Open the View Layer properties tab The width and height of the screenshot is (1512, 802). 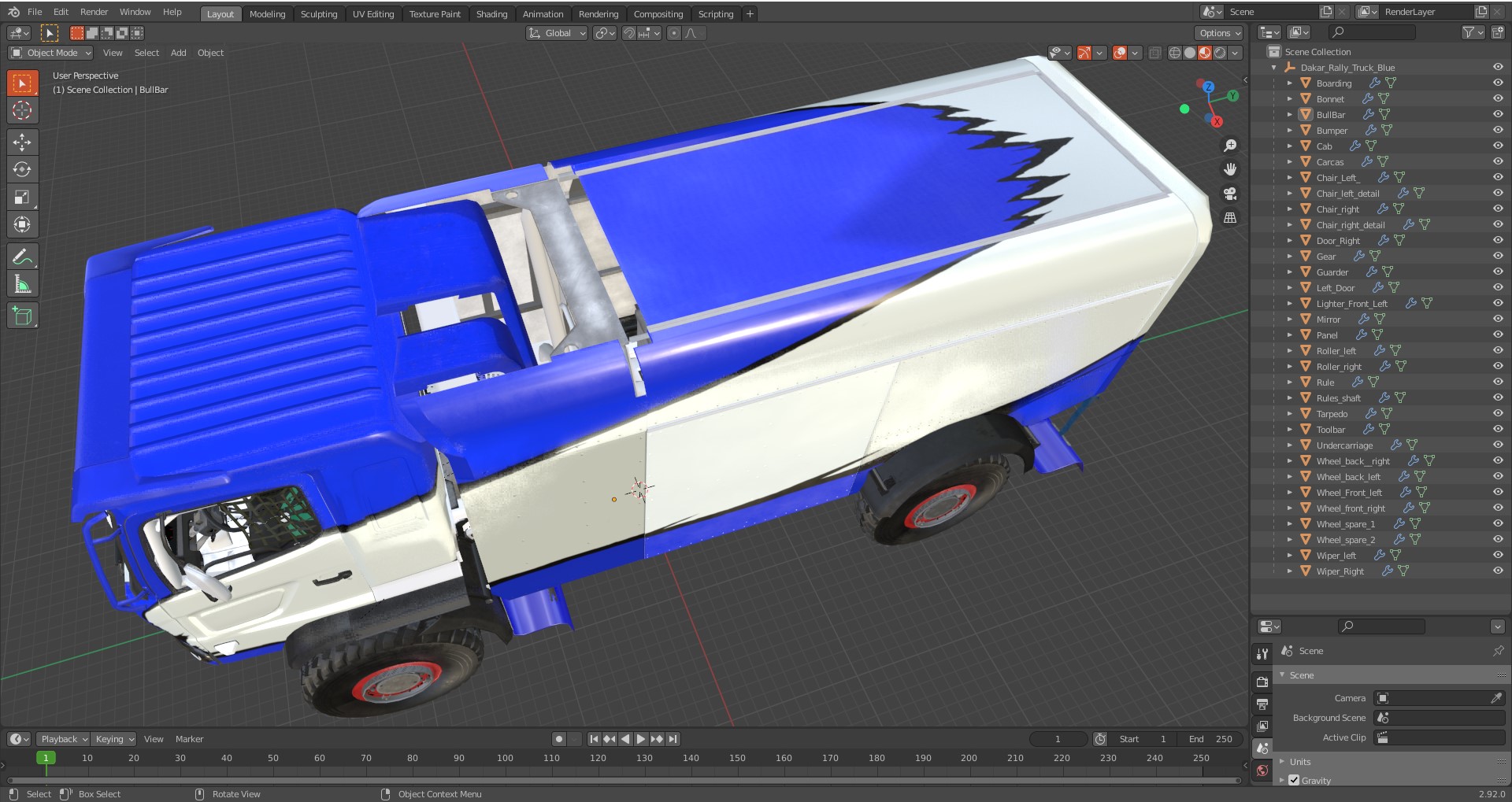coord(1262,726)
